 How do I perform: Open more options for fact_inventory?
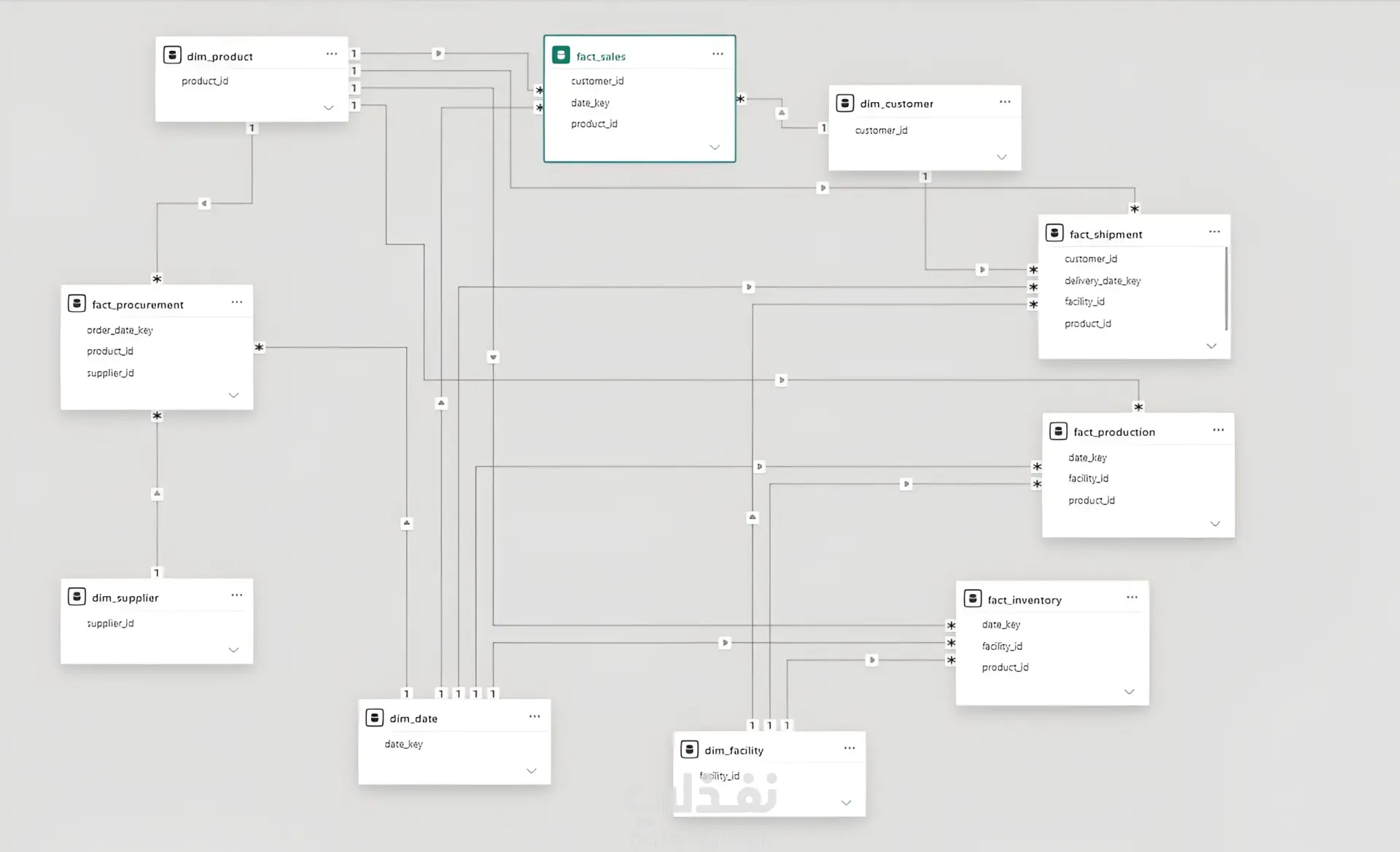click(x=1132, y=597)
